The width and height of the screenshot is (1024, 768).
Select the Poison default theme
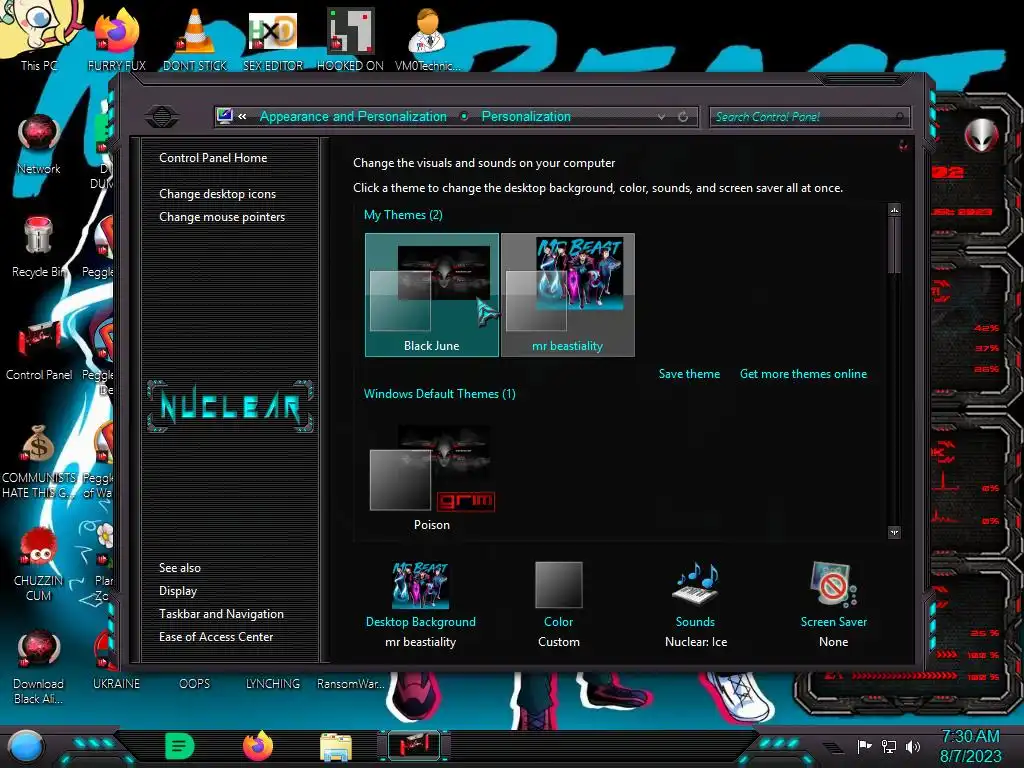point(432,477)
